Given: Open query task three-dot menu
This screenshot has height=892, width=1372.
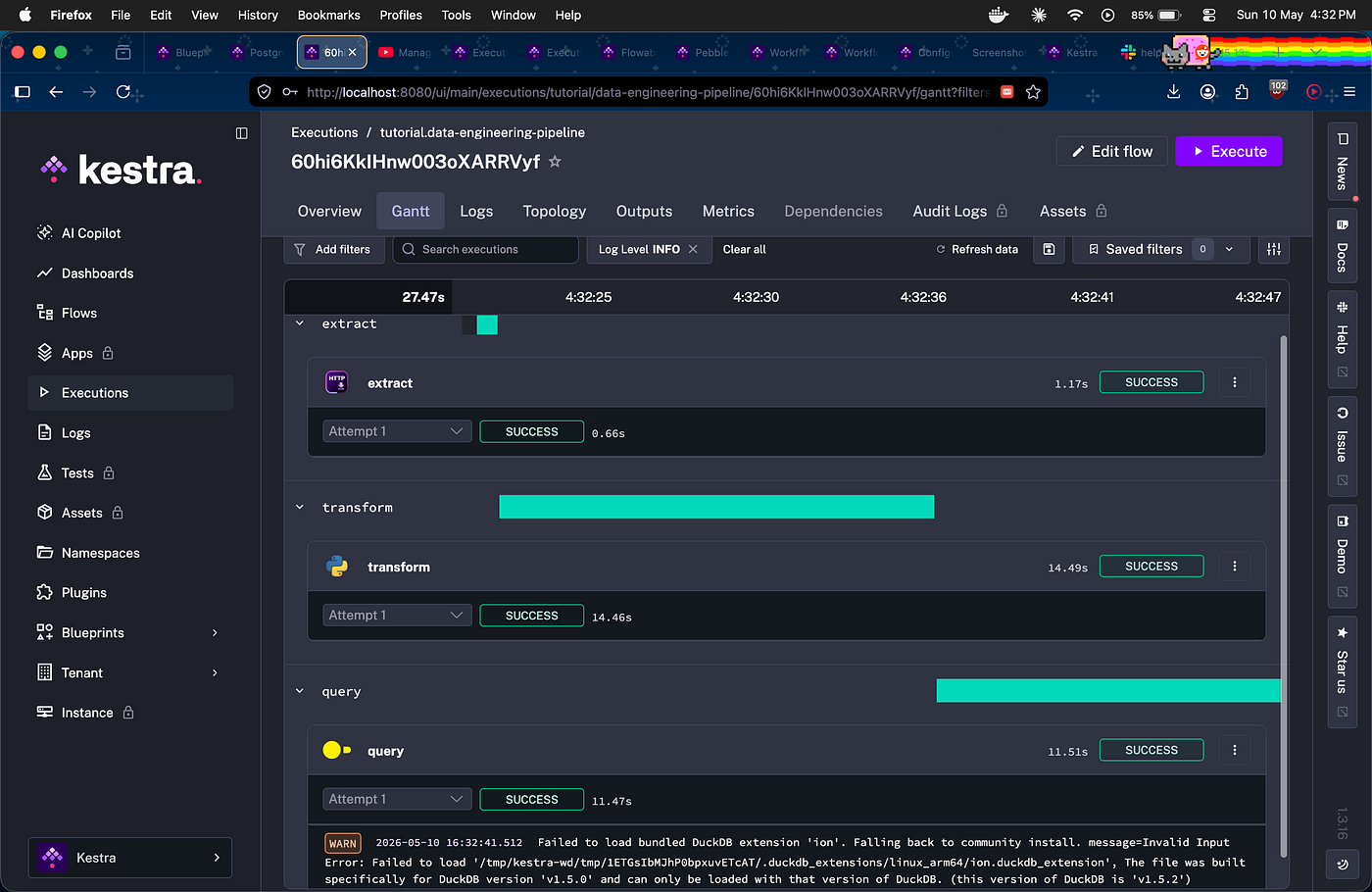Looking at the screenshot, I should click(x=1235, y=751).
